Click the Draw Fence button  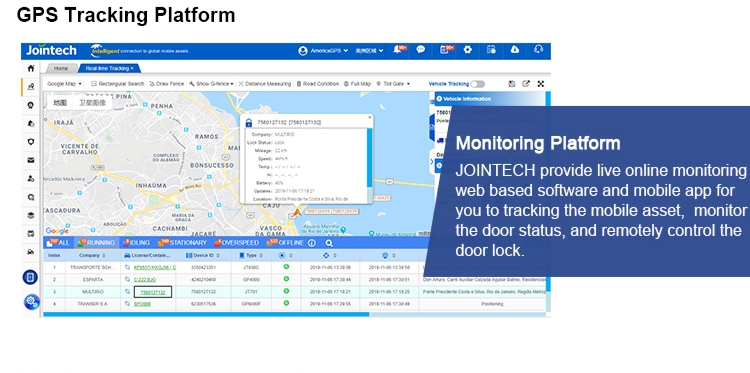point(166,84)
